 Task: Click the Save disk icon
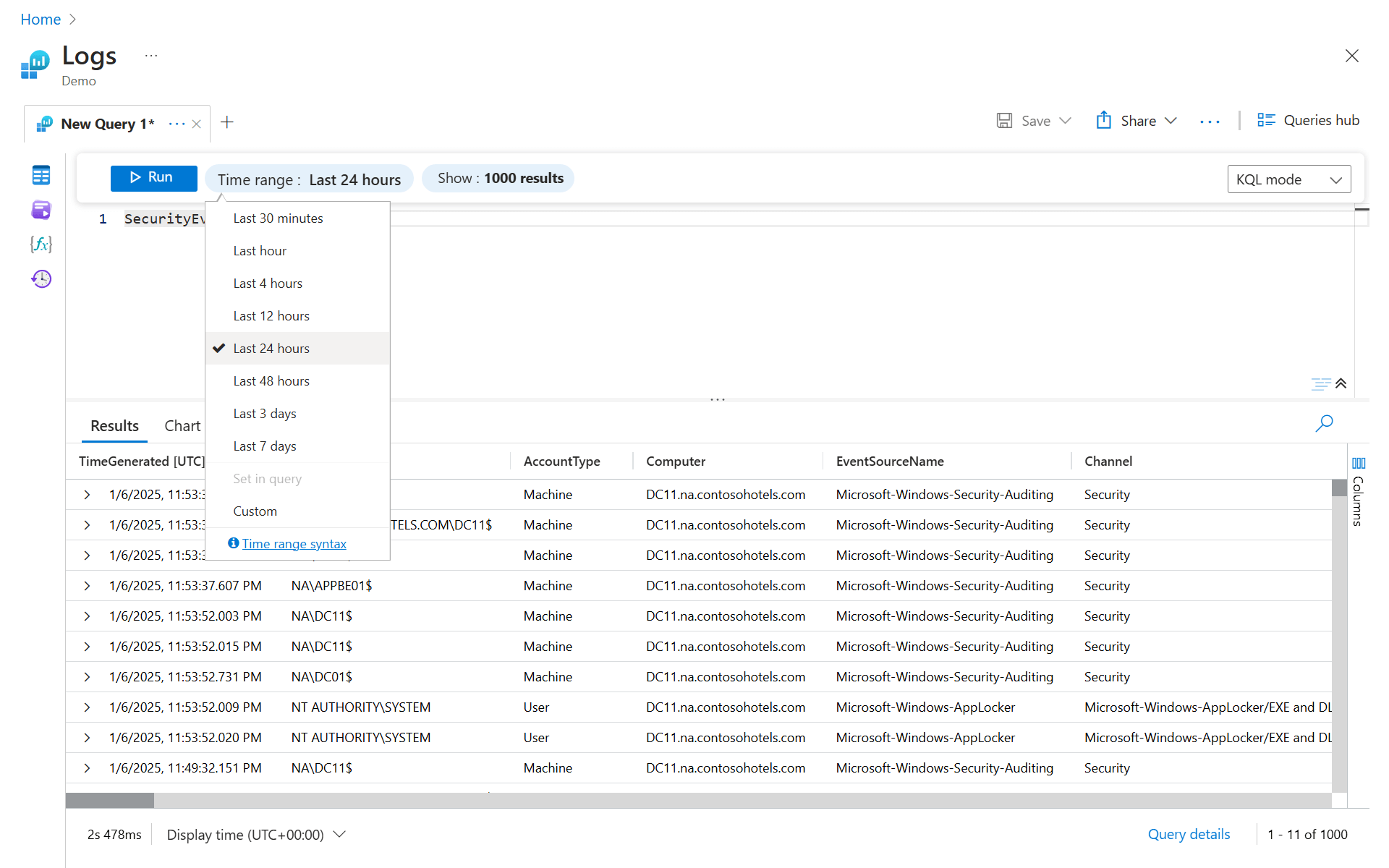[1004, 121]
